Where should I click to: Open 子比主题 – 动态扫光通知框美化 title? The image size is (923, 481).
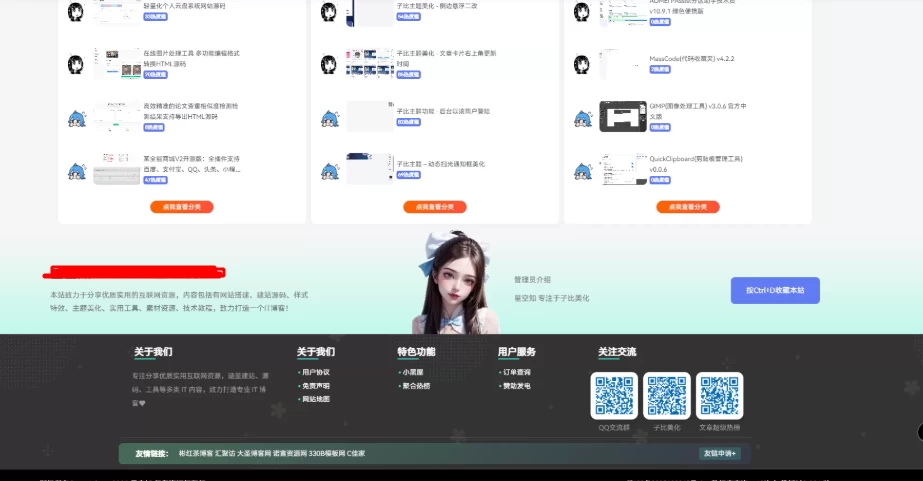441,164
